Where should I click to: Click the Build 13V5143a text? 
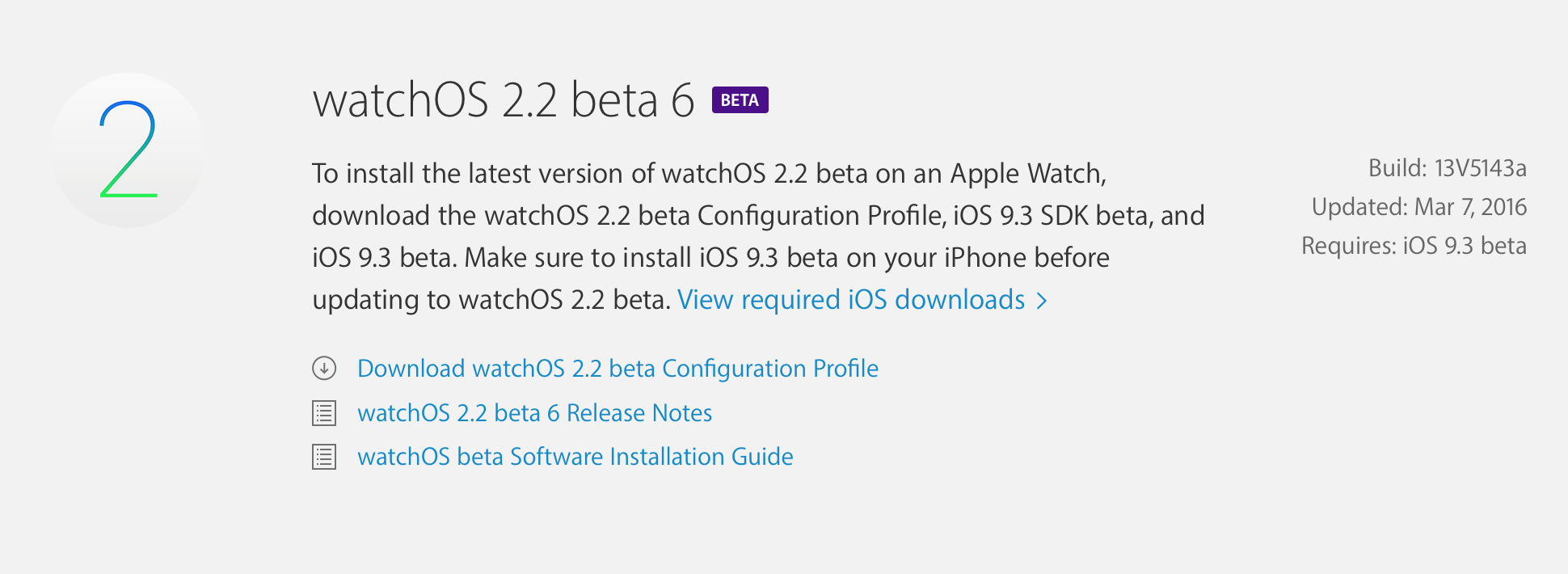1447,168
